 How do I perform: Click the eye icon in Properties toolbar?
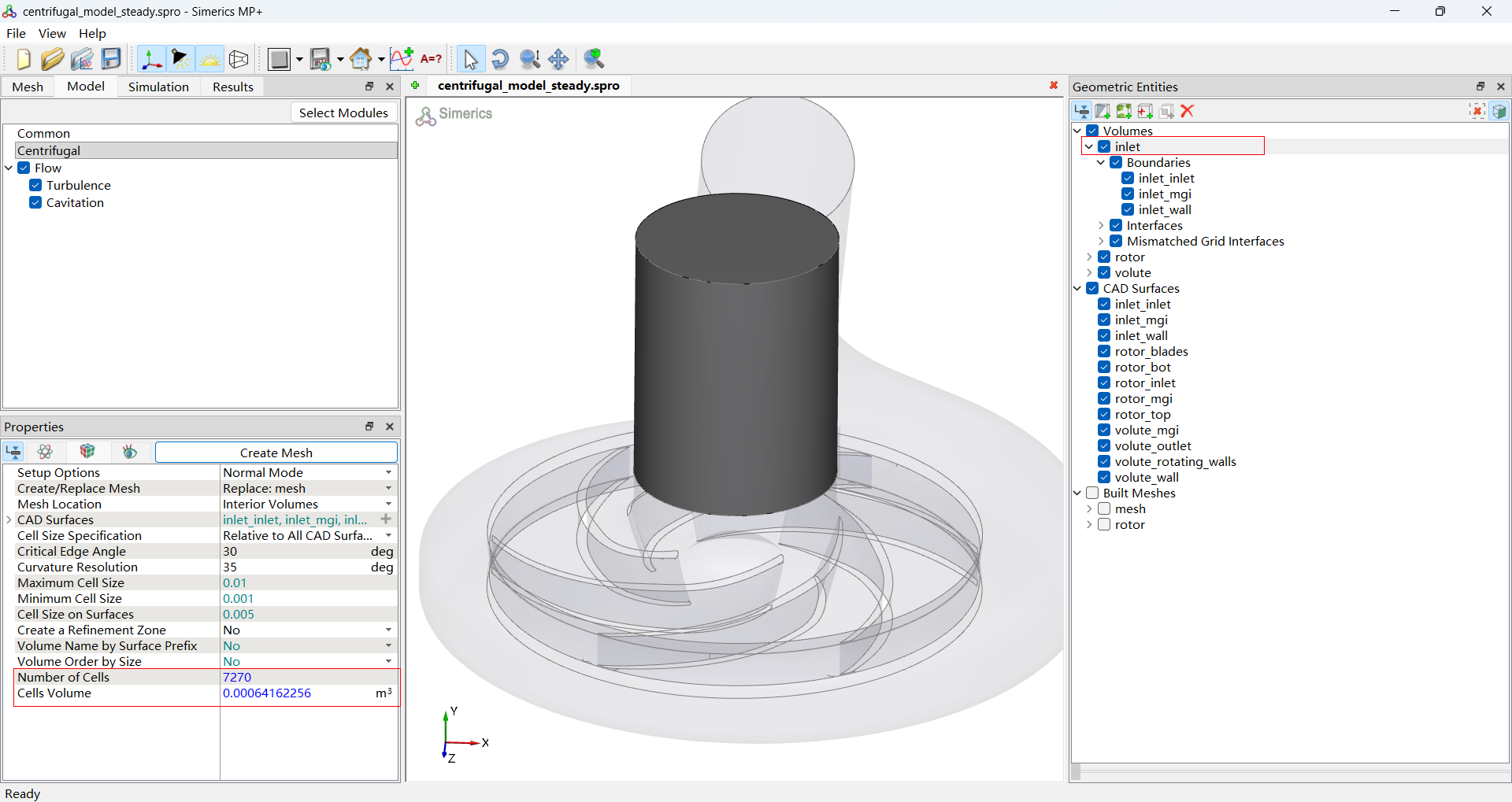pos(130,452)
